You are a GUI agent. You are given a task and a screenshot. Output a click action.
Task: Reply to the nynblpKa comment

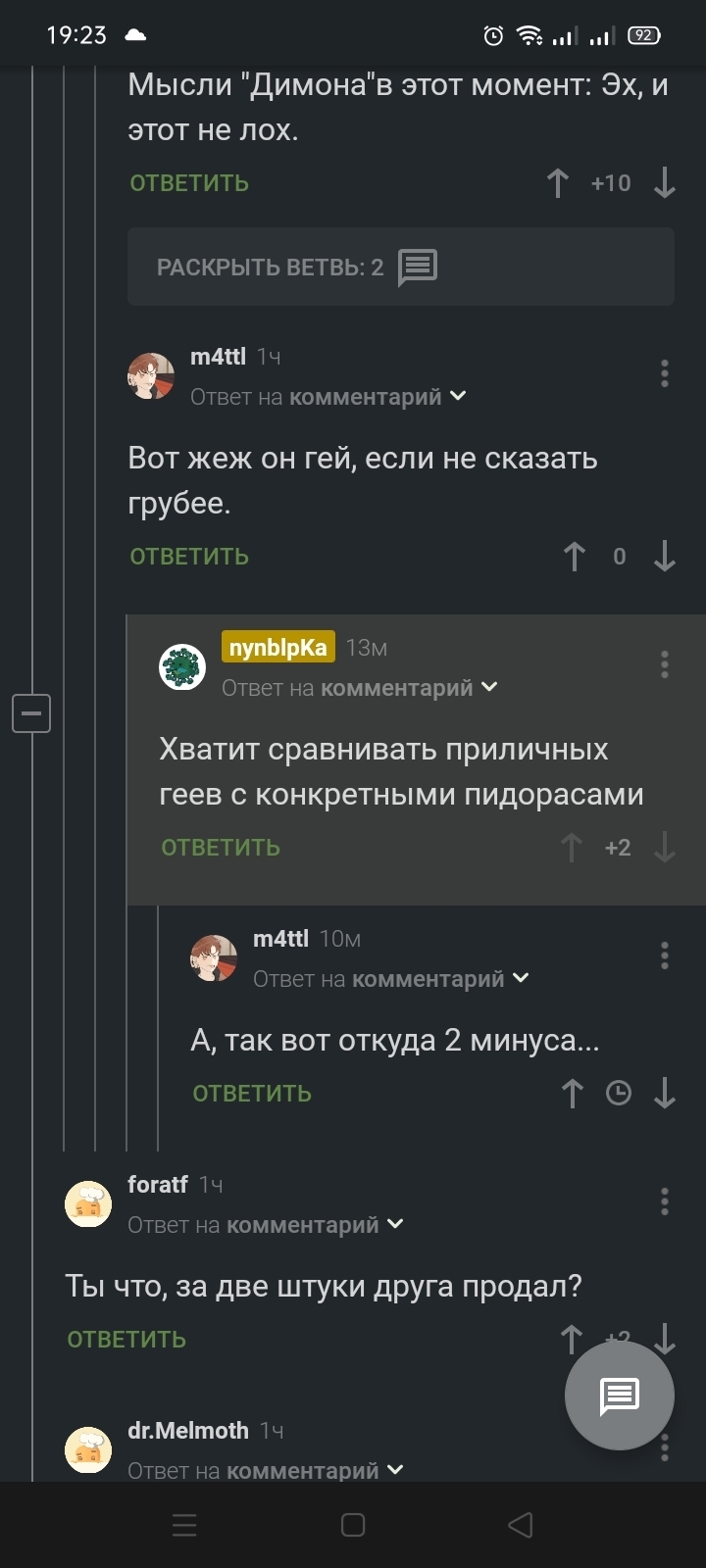(x=221, y=848)
